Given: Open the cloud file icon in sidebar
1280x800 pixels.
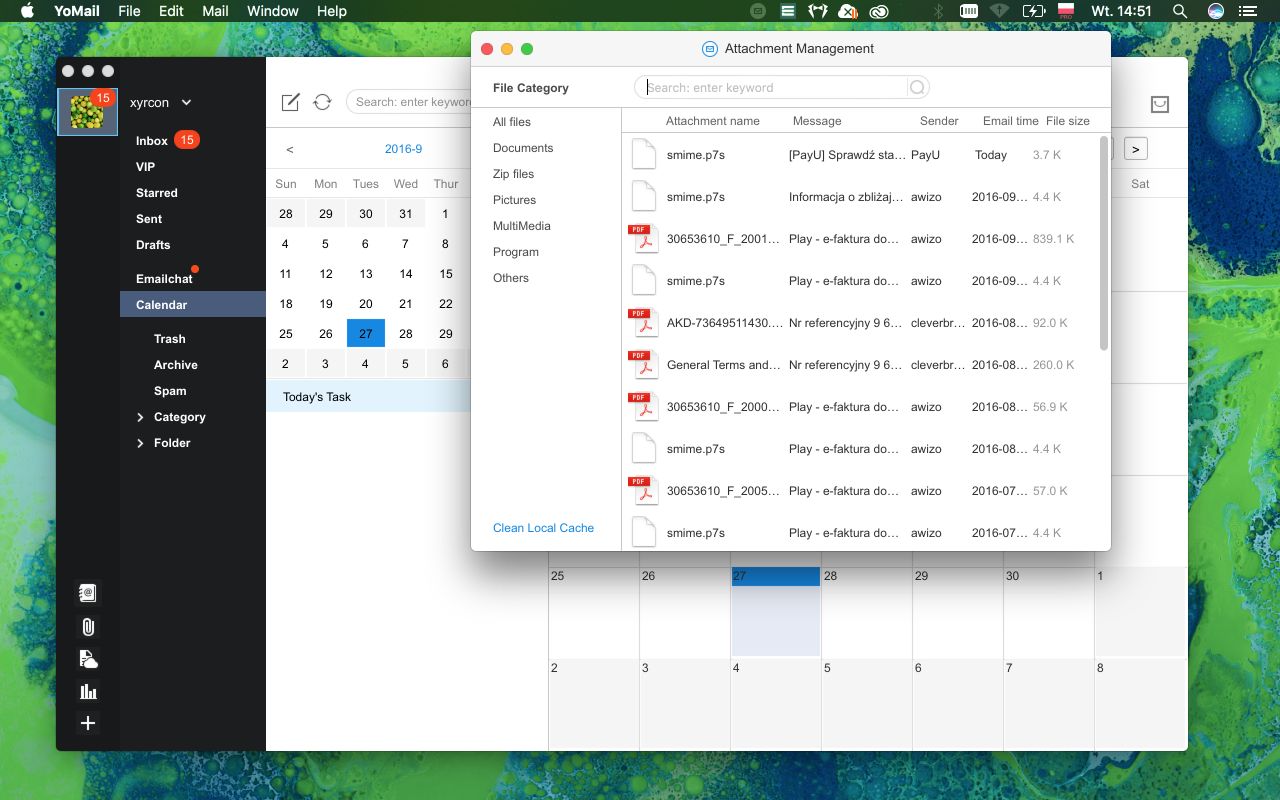Looking at the screenshot, I should click(88, 659).
